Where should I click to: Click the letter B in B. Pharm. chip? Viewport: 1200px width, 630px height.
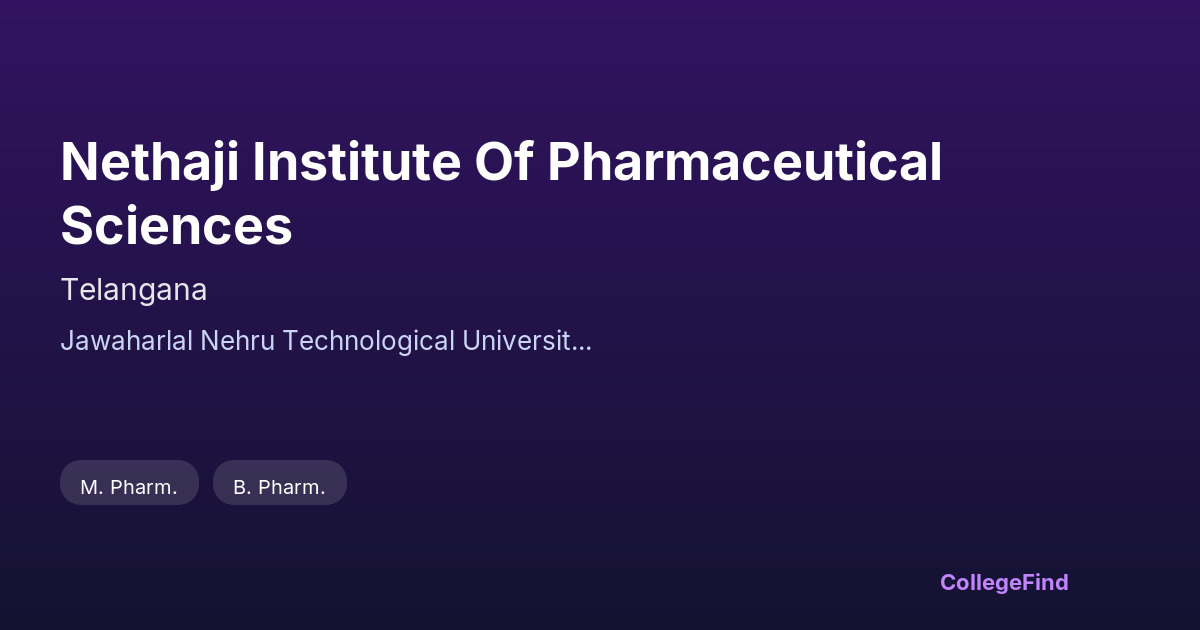[x=240, y=488]
